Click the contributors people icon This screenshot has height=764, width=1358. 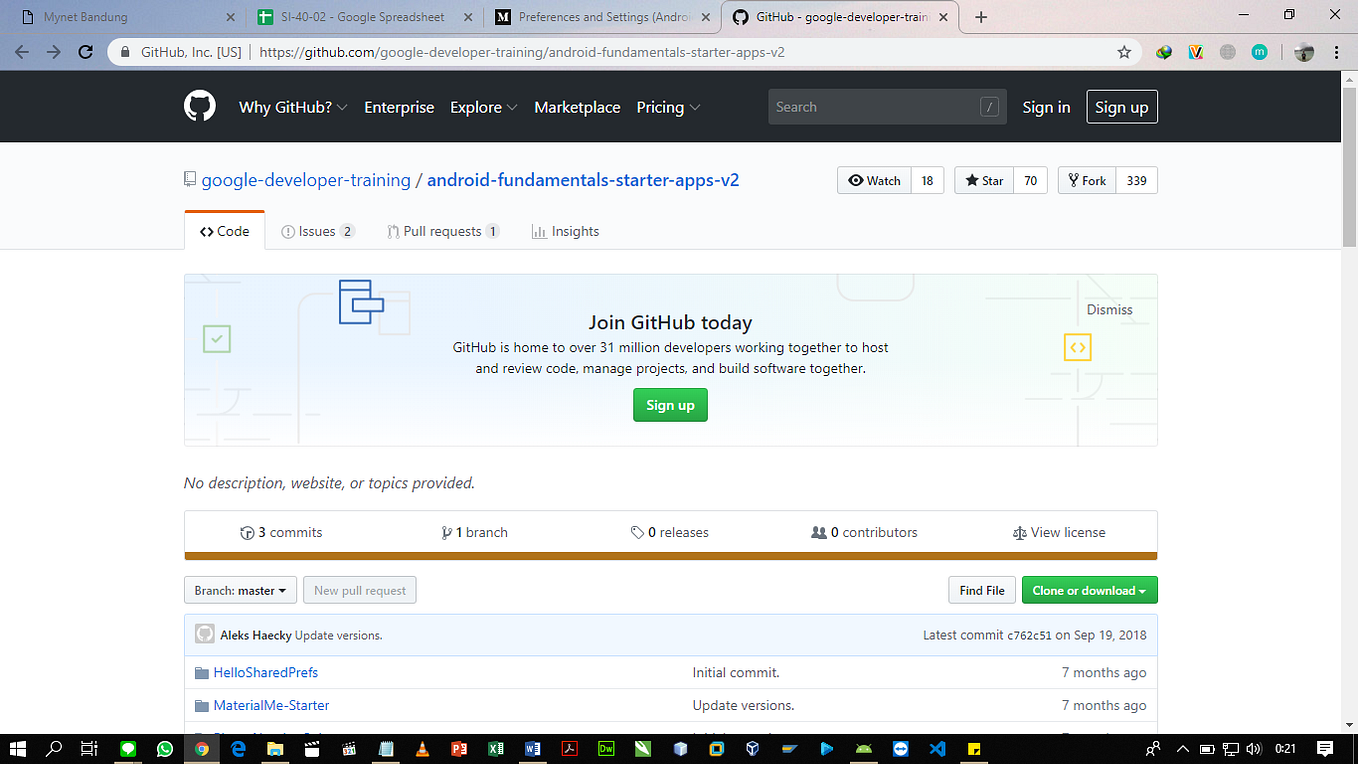[821, 532]
